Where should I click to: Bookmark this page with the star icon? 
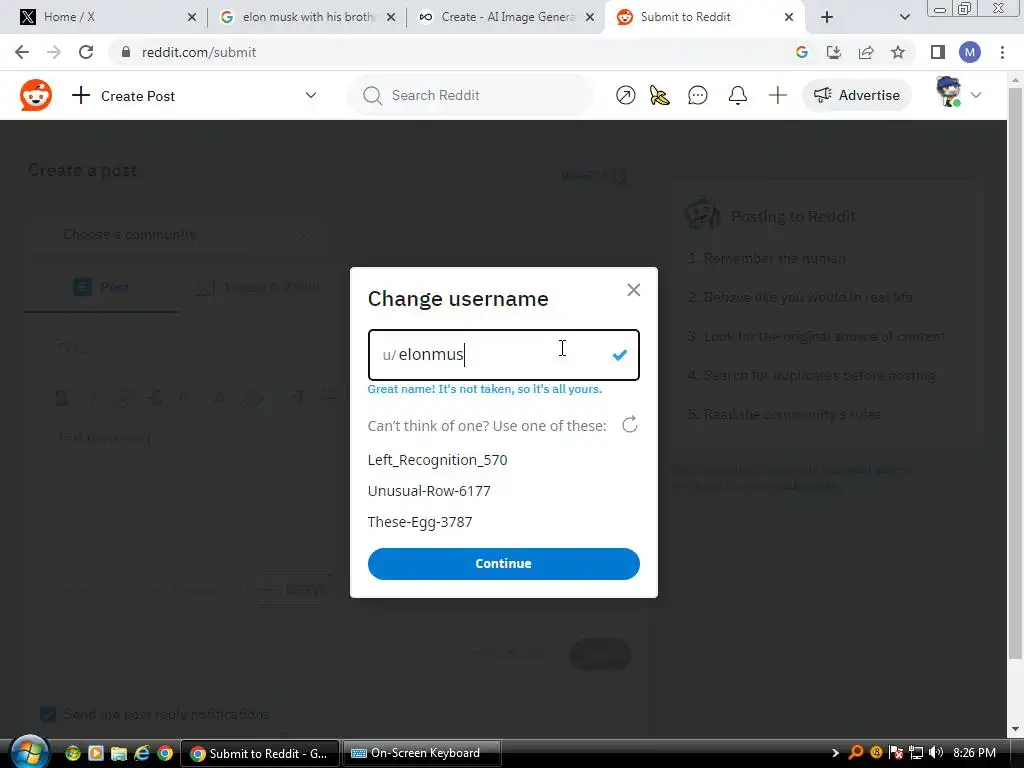click(x=898, y=52)
